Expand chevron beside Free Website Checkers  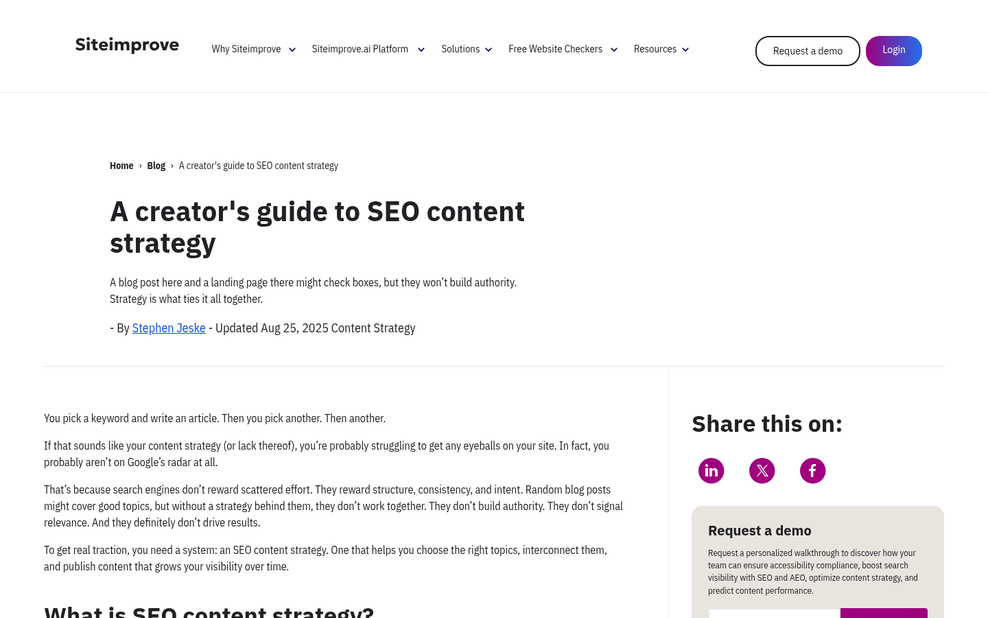pos(614,50)
